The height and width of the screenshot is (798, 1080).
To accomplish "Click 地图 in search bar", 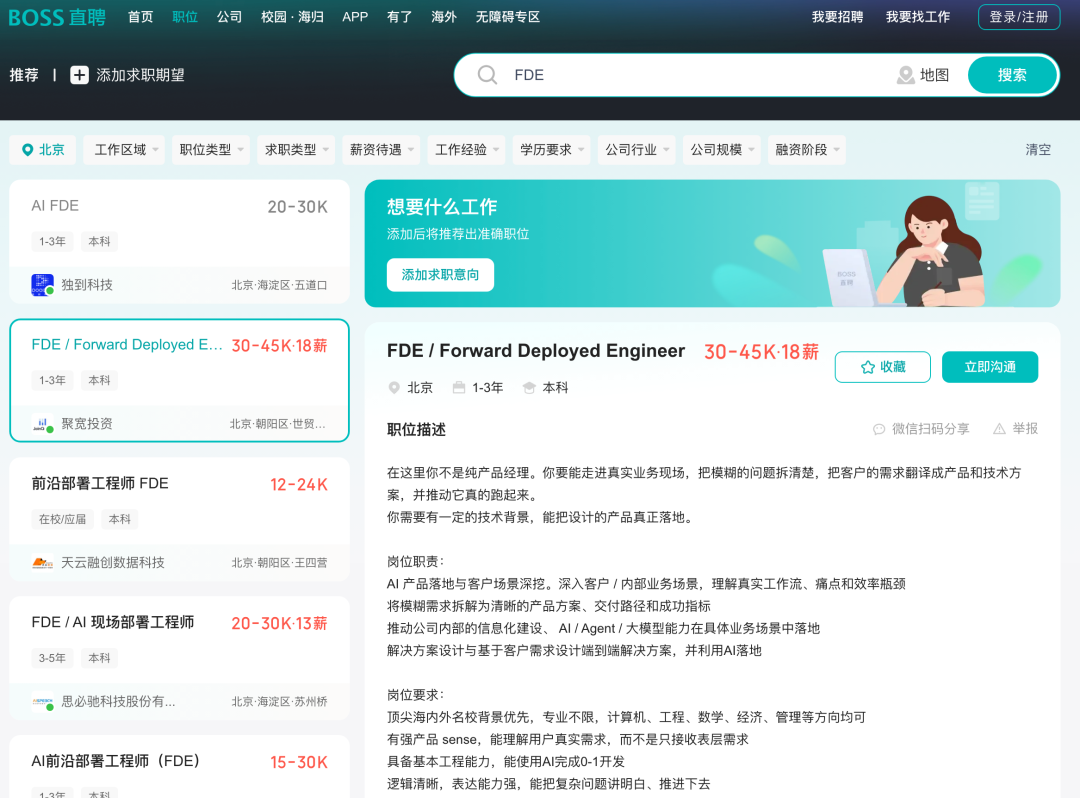I will click(x=934, y=75).
